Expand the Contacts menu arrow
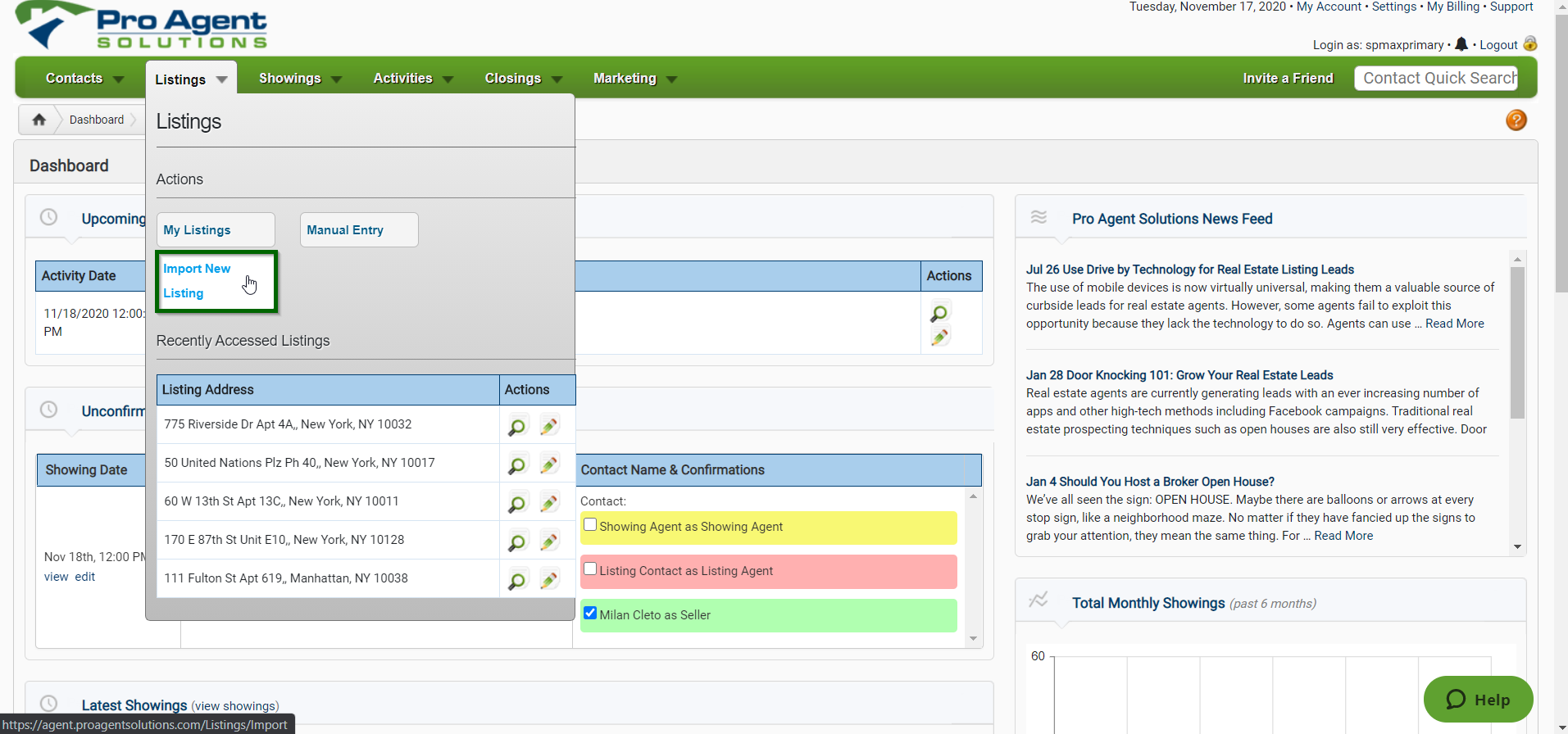 coord(118,79)
